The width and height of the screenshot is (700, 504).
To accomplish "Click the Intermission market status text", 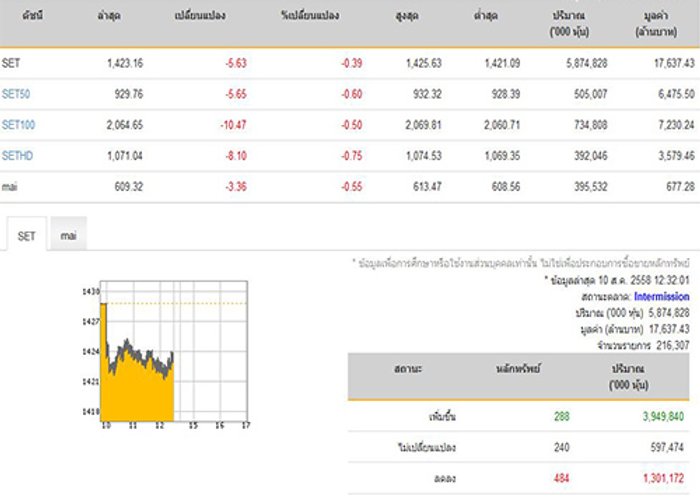I will 662,297.
